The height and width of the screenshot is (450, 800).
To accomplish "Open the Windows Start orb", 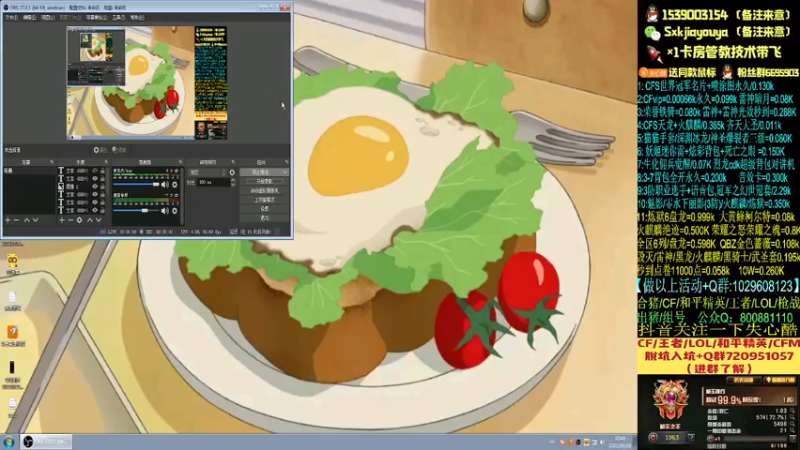I will click(x=9, y=442).
